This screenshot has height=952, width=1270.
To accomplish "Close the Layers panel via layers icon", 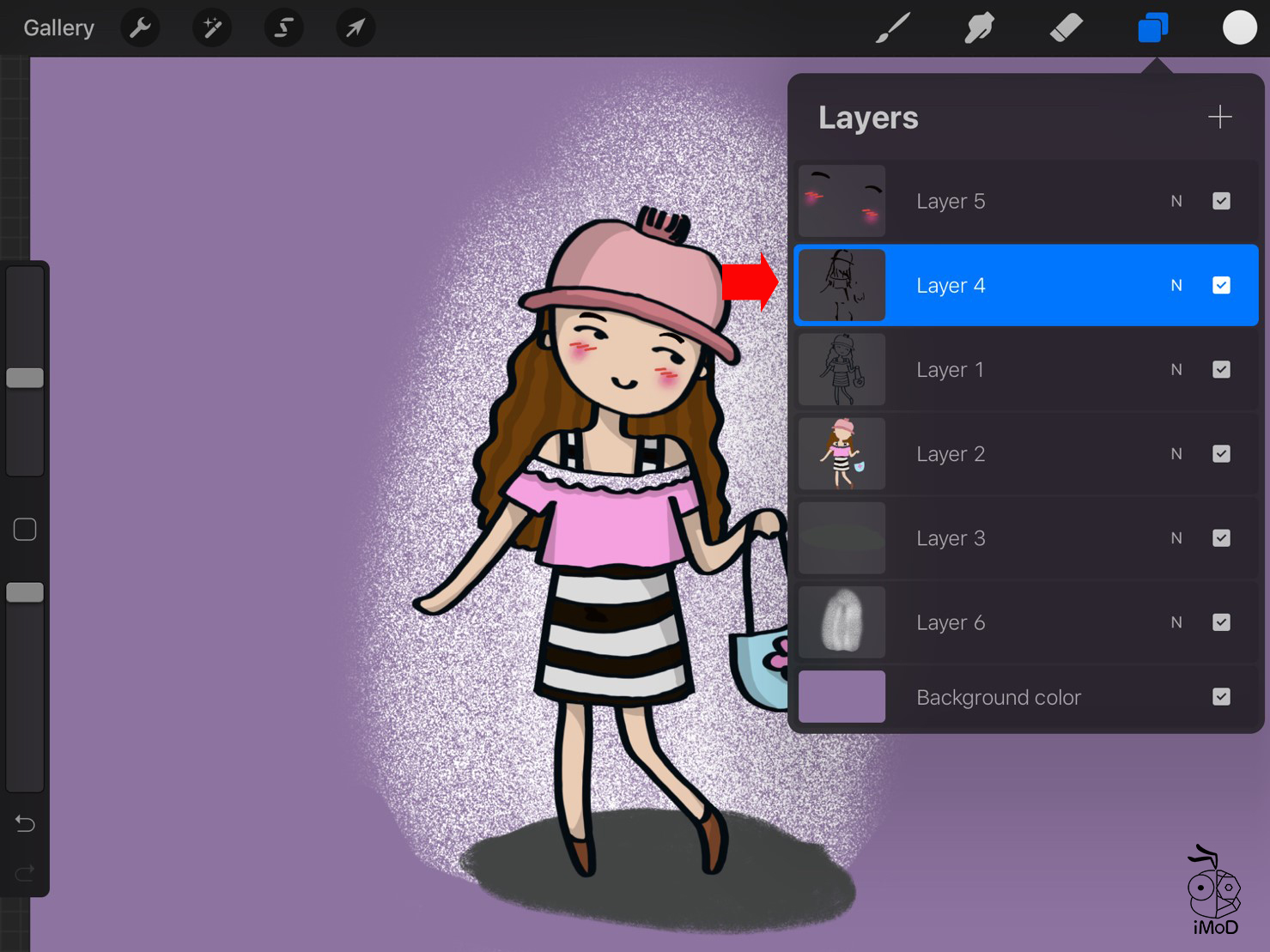I will click(x=1152, y=28).
